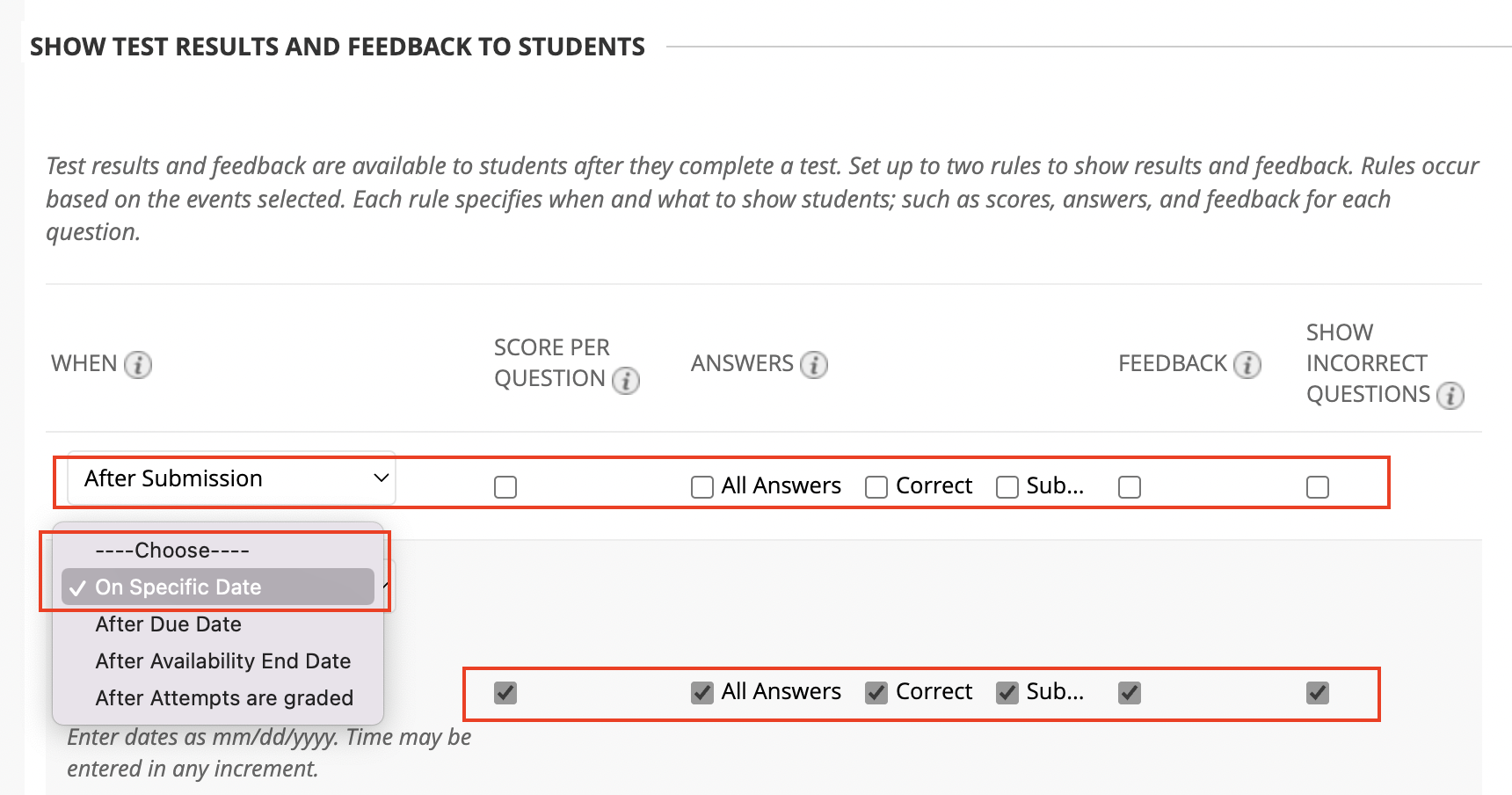Open the Score Per Question info icon
Viewport: 1512px width, 795px height.
[626, 381]
